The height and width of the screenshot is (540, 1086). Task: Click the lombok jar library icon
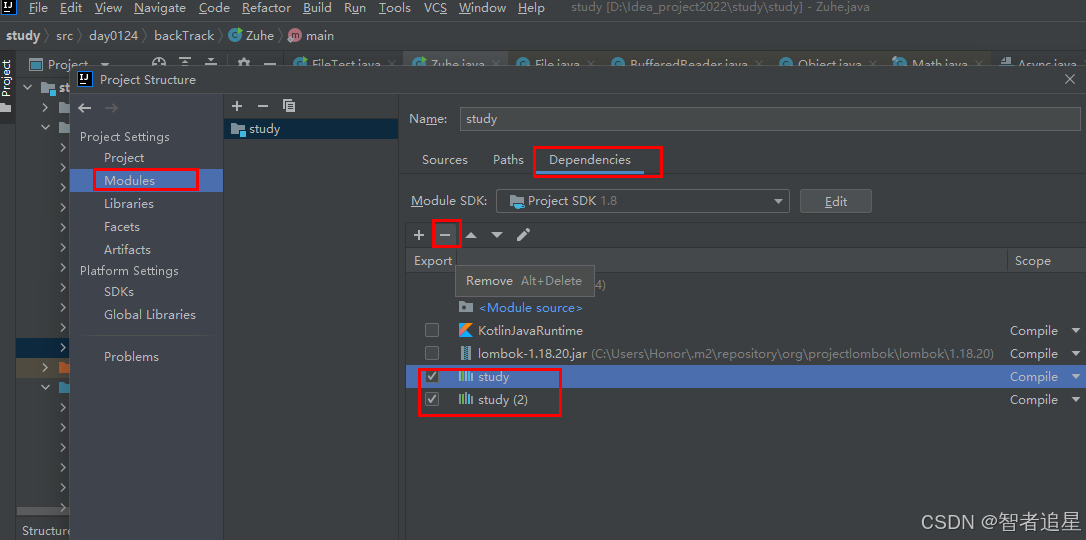(x=465, y=353)
